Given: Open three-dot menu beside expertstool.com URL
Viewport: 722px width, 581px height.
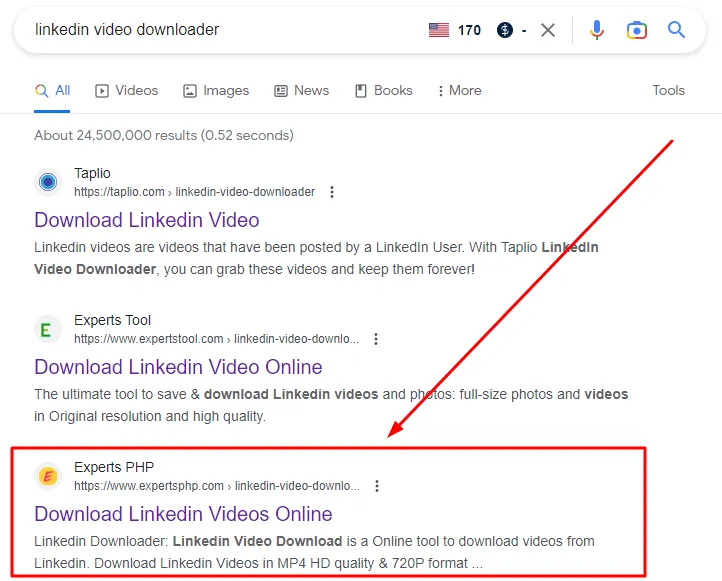Looking at the screenshot, I should (x=376, y=339).
